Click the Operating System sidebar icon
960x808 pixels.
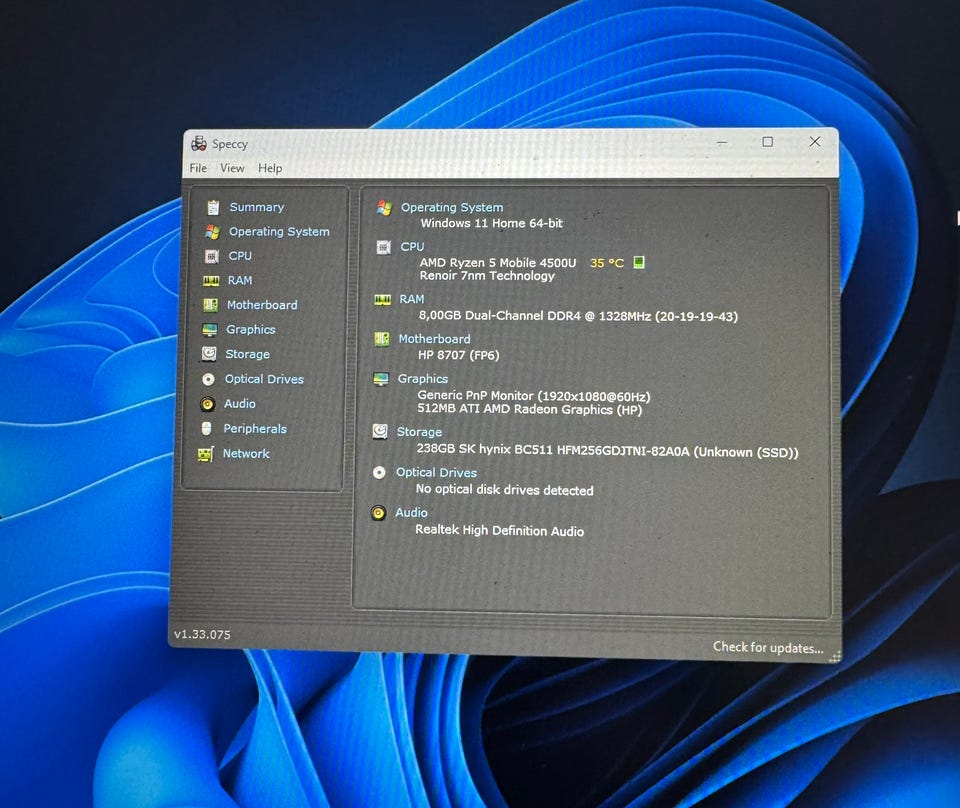click(x=212, y=232)
